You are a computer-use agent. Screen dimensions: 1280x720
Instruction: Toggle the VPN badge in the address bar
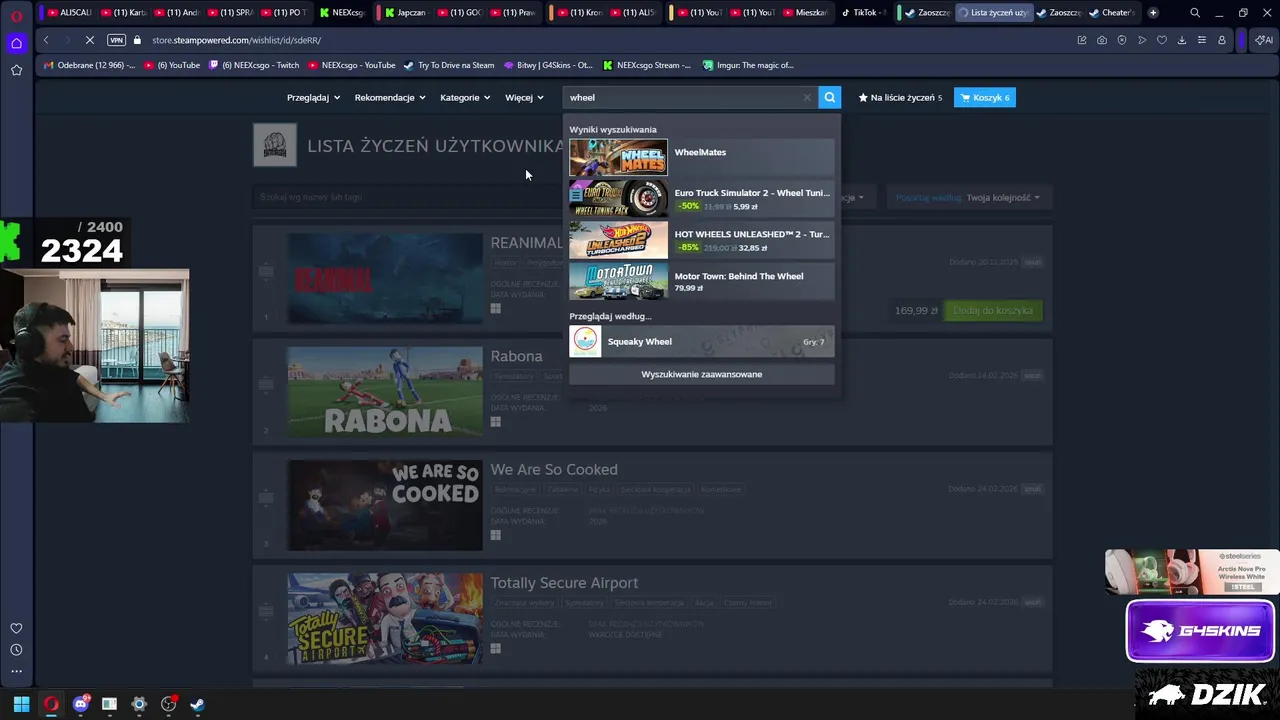coord(116,40)
